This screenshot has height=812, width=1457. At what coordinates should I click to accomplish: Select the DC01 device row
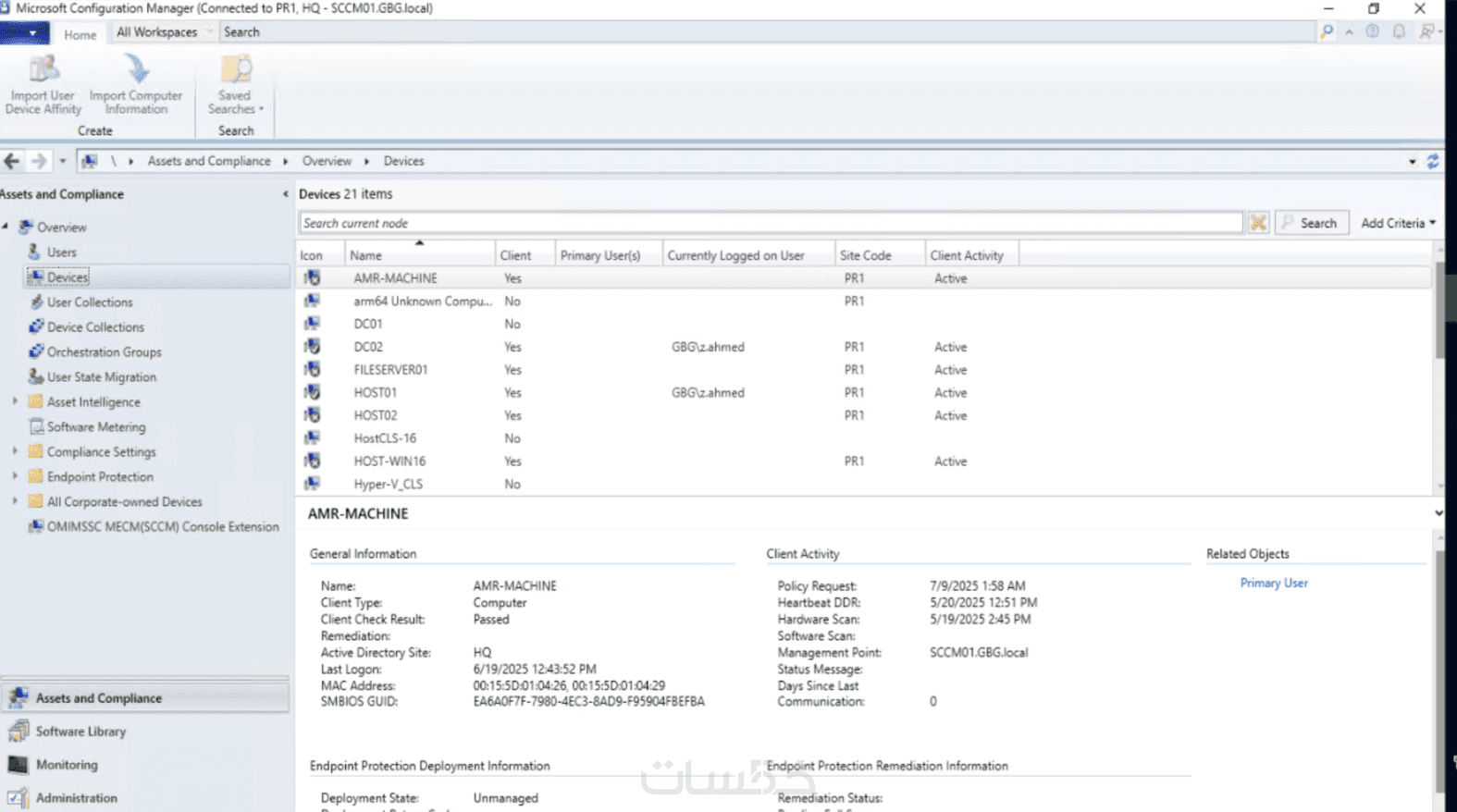click(865, 324)
